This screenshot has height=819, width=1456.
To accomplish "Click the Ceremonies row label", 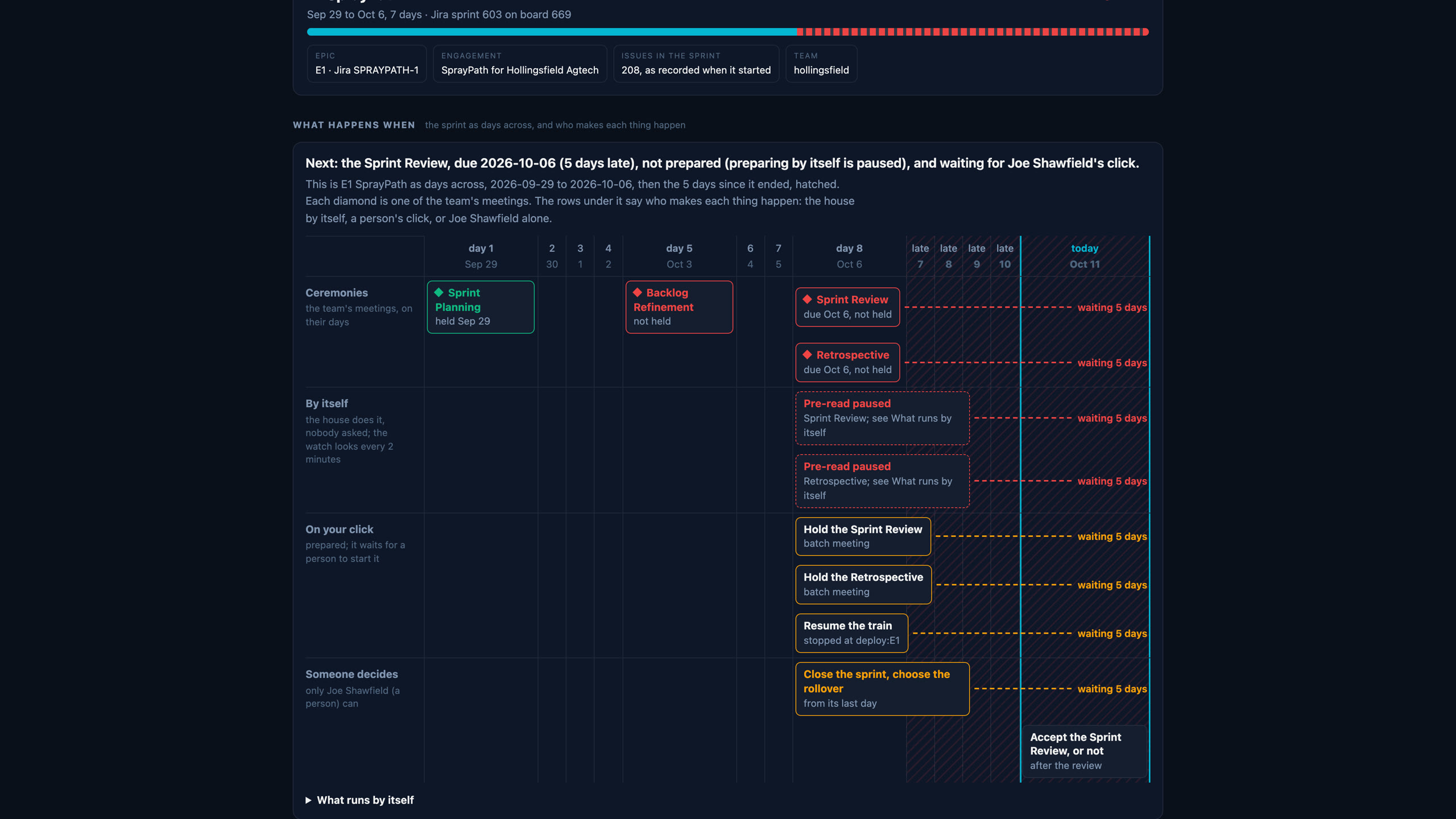I will [x=337, y=292].
